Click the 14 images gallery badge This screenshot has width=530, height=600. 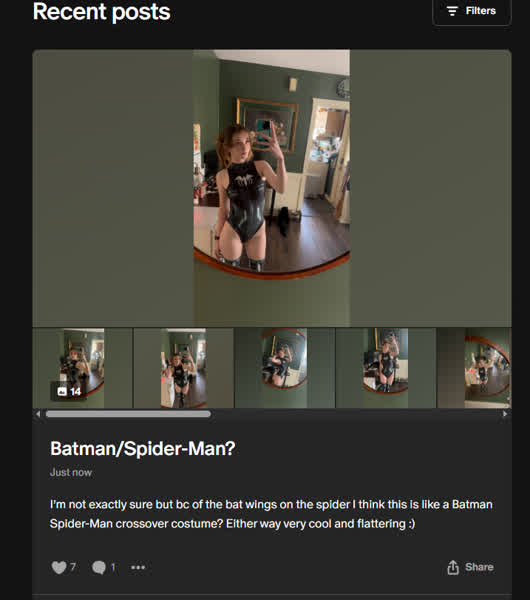point(69,391)
